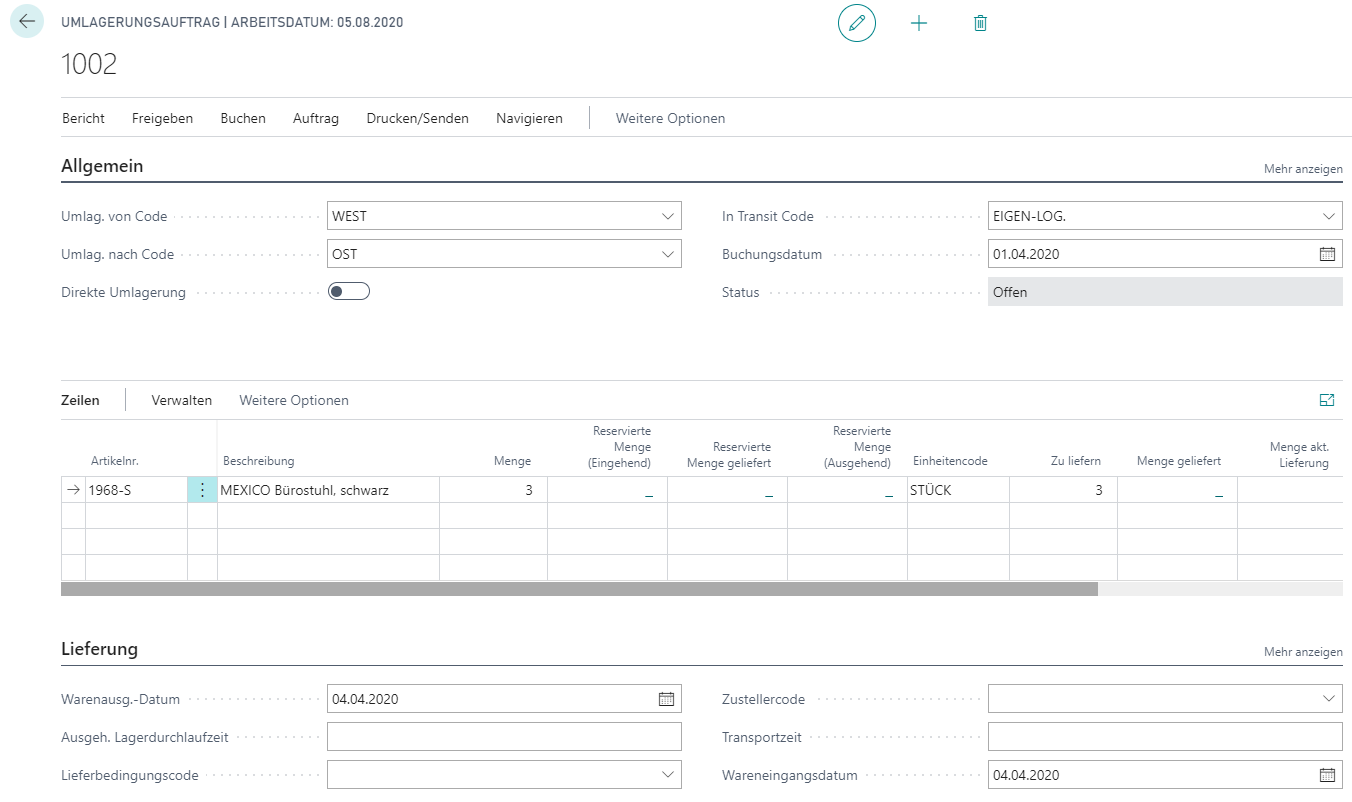Click the Einheitencode column header
Viewport: 1352px width, 802px height.
point(950,461)
